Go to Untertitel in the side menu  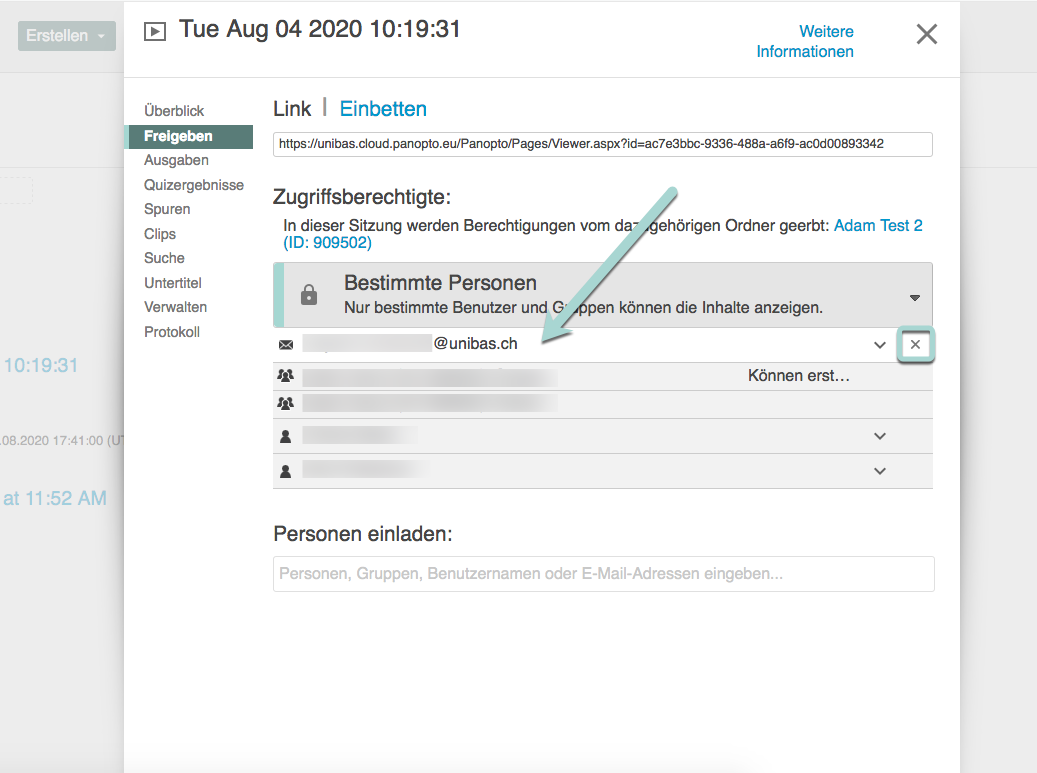172,283
